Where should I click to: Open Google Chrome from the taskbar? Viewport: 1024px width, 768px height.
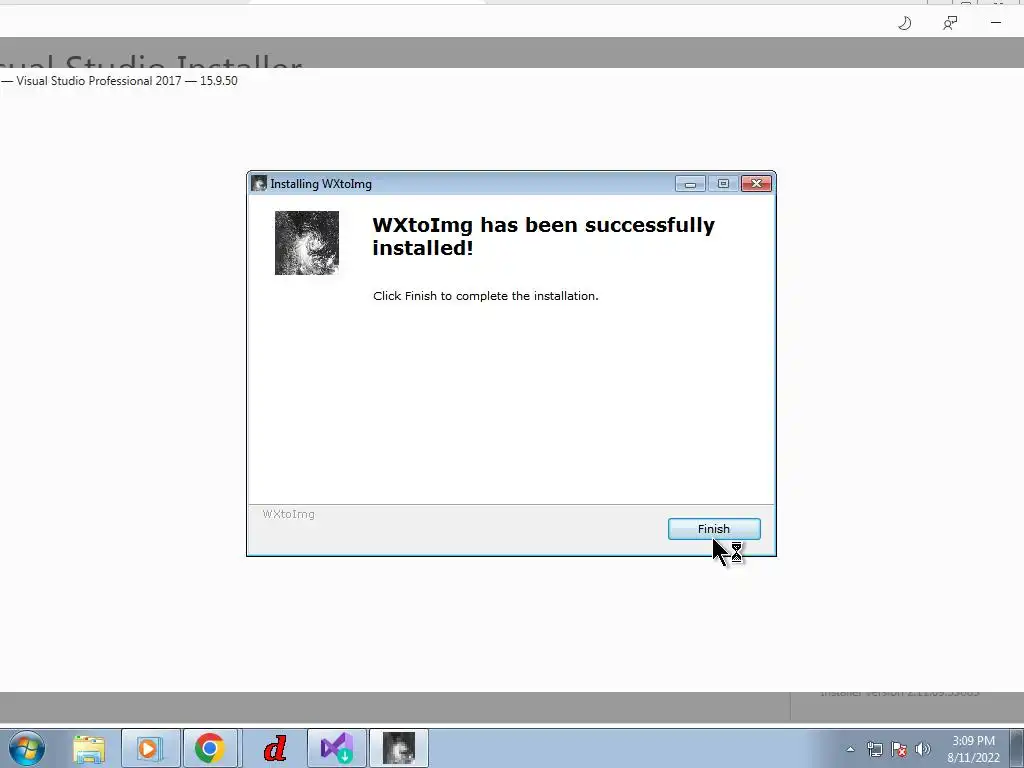tap(210, 748)
